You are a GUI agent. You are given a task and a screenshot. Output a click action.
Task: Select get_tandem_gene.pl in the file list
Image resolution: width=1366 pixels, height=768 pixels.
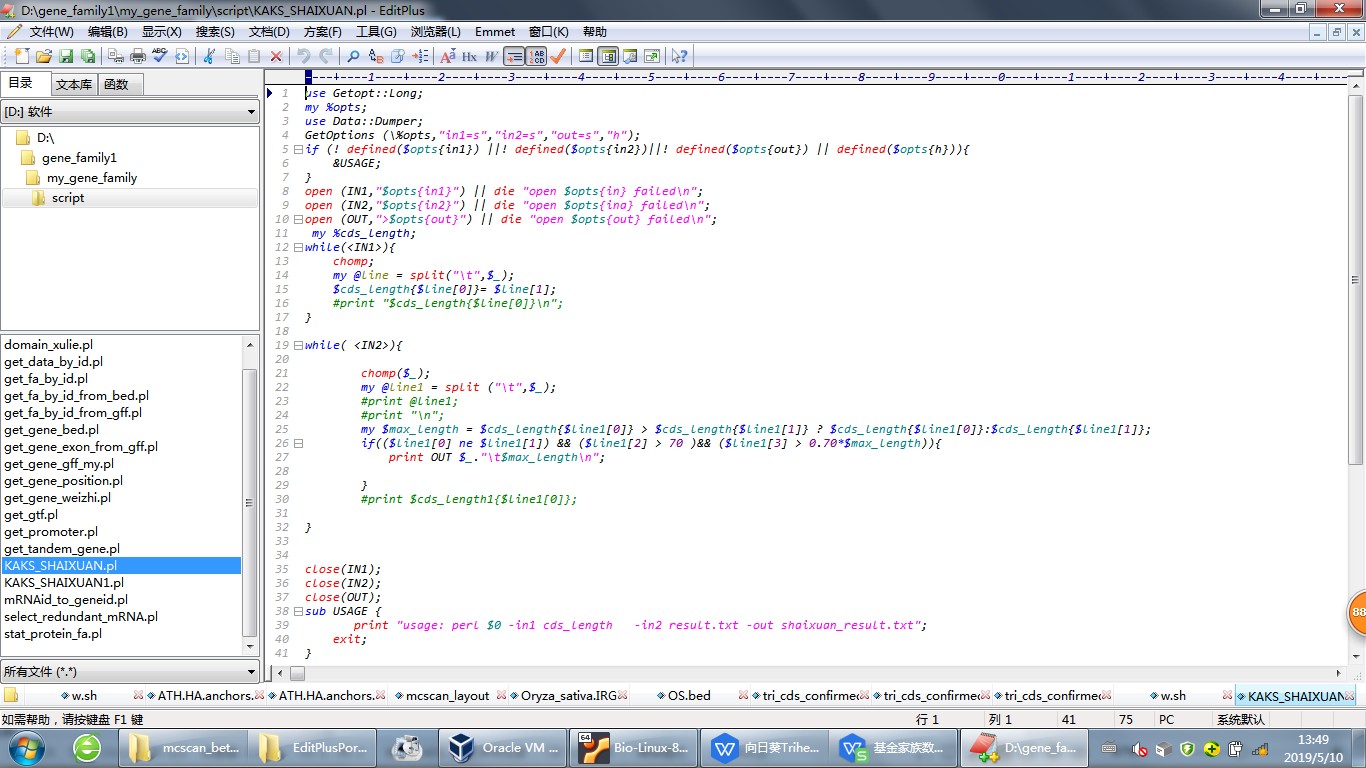(x=62, y=549)
